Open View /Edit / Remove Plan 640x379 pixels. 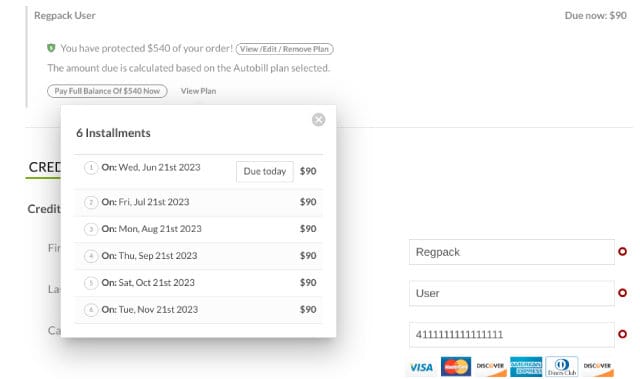284,49
